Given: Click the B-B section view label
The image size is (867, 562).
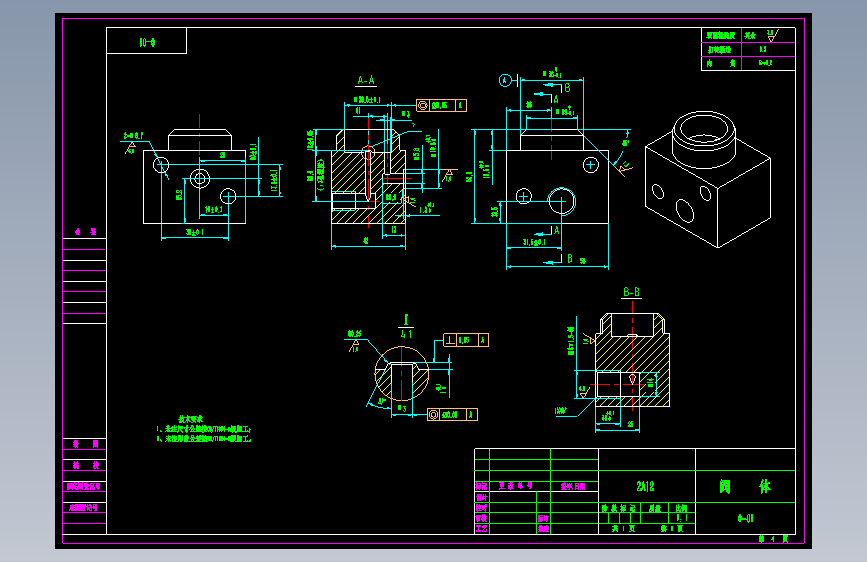Looking at the screenshot, I should 631,292.
